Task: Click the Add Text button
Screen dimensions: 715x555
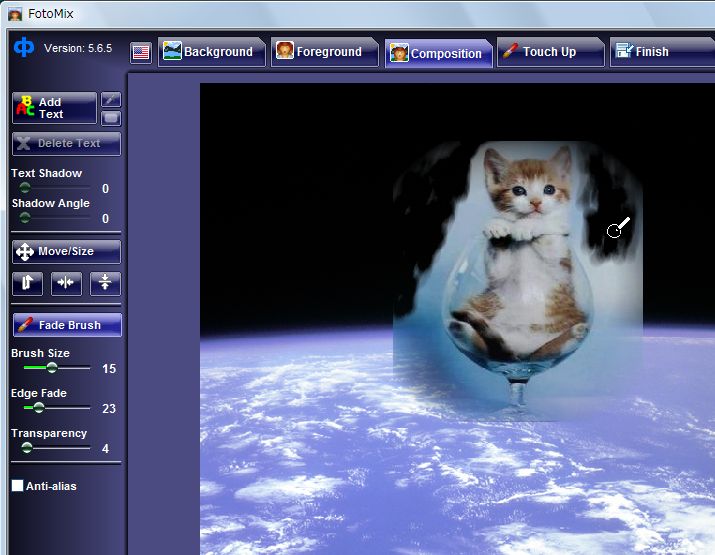Action: point(54,108)
